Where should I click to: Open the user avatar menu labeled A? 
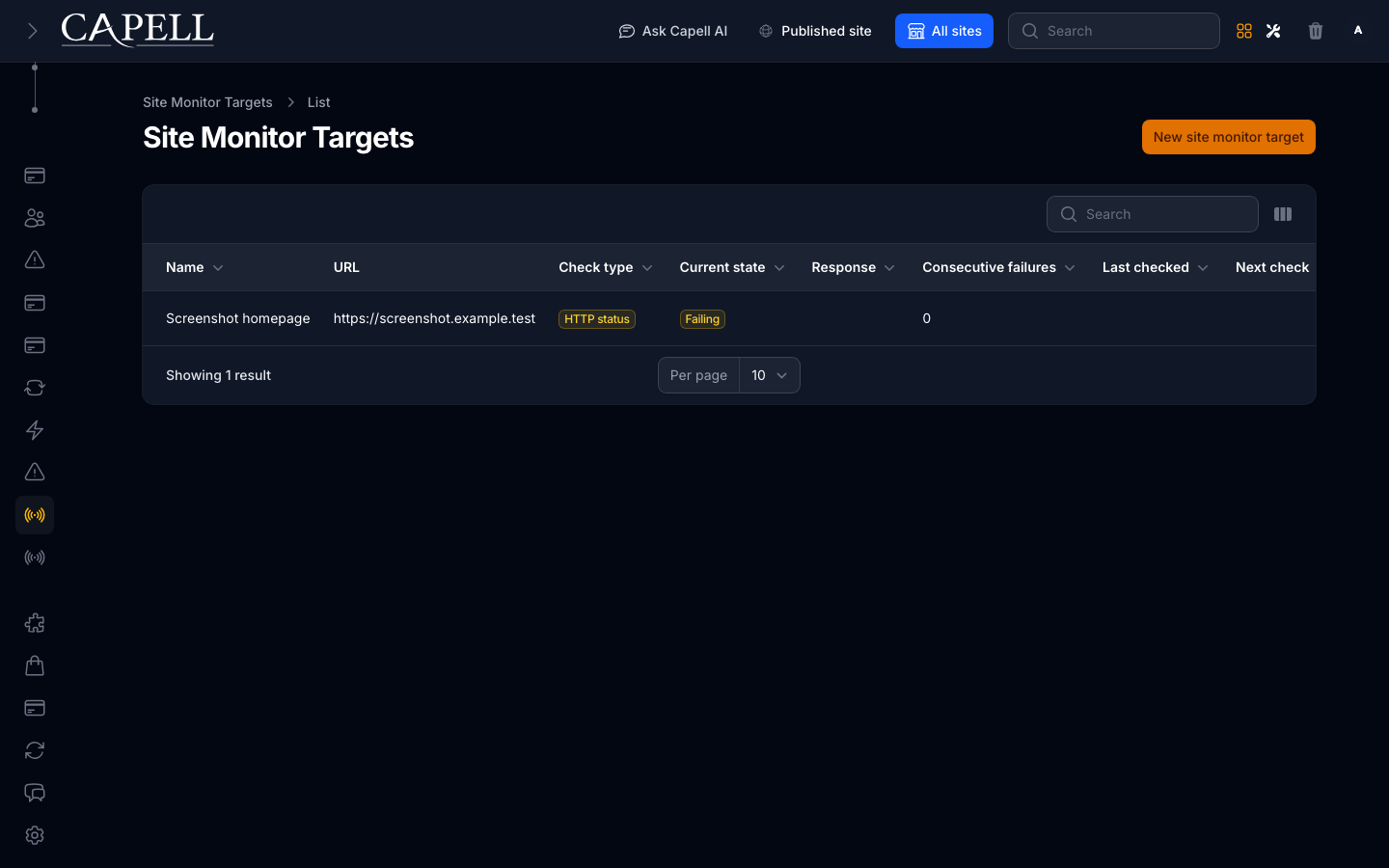(1358, 31)
